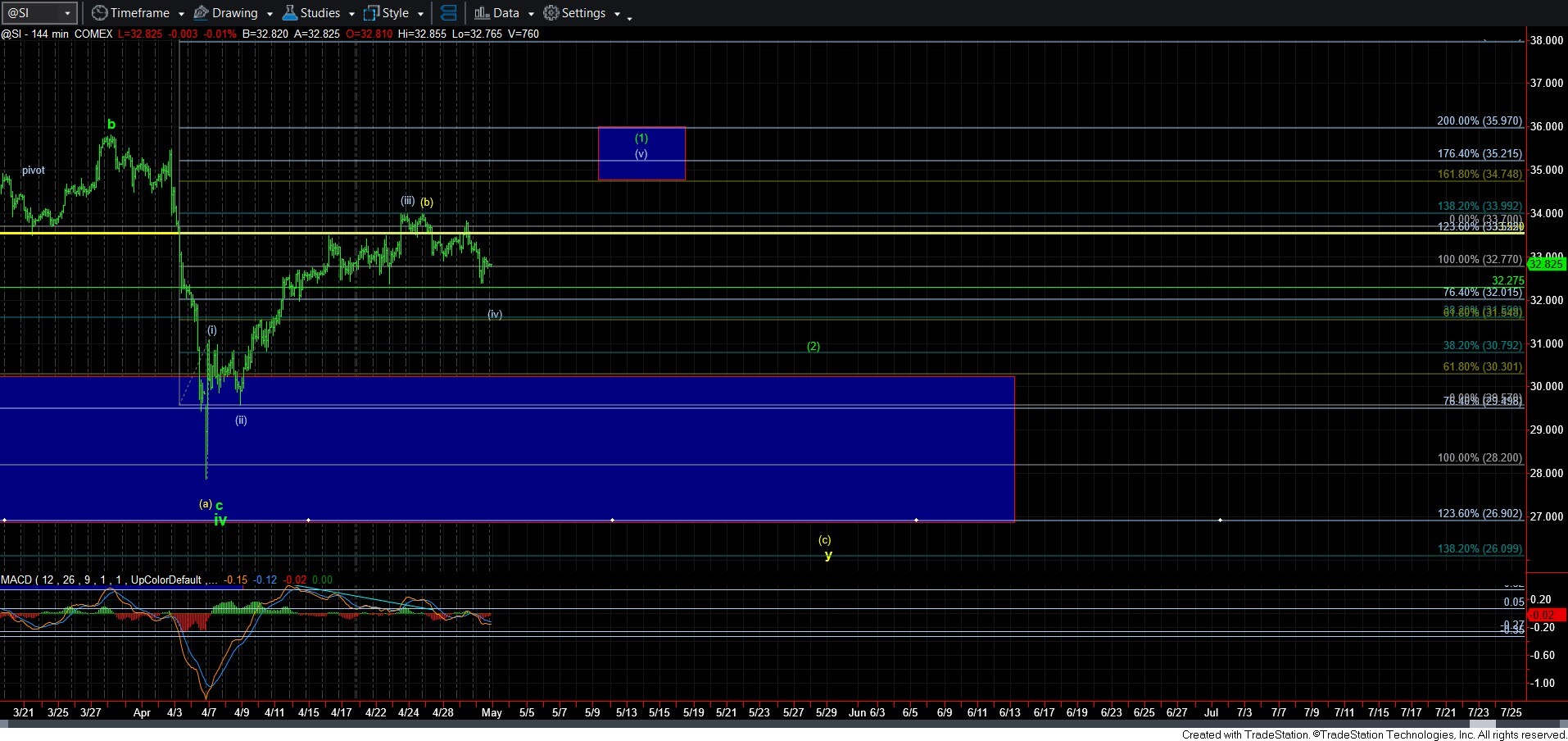This screenshot has width=1568, height=741.
Task: Click the Settings gear icon
Action: coord(551,13)
